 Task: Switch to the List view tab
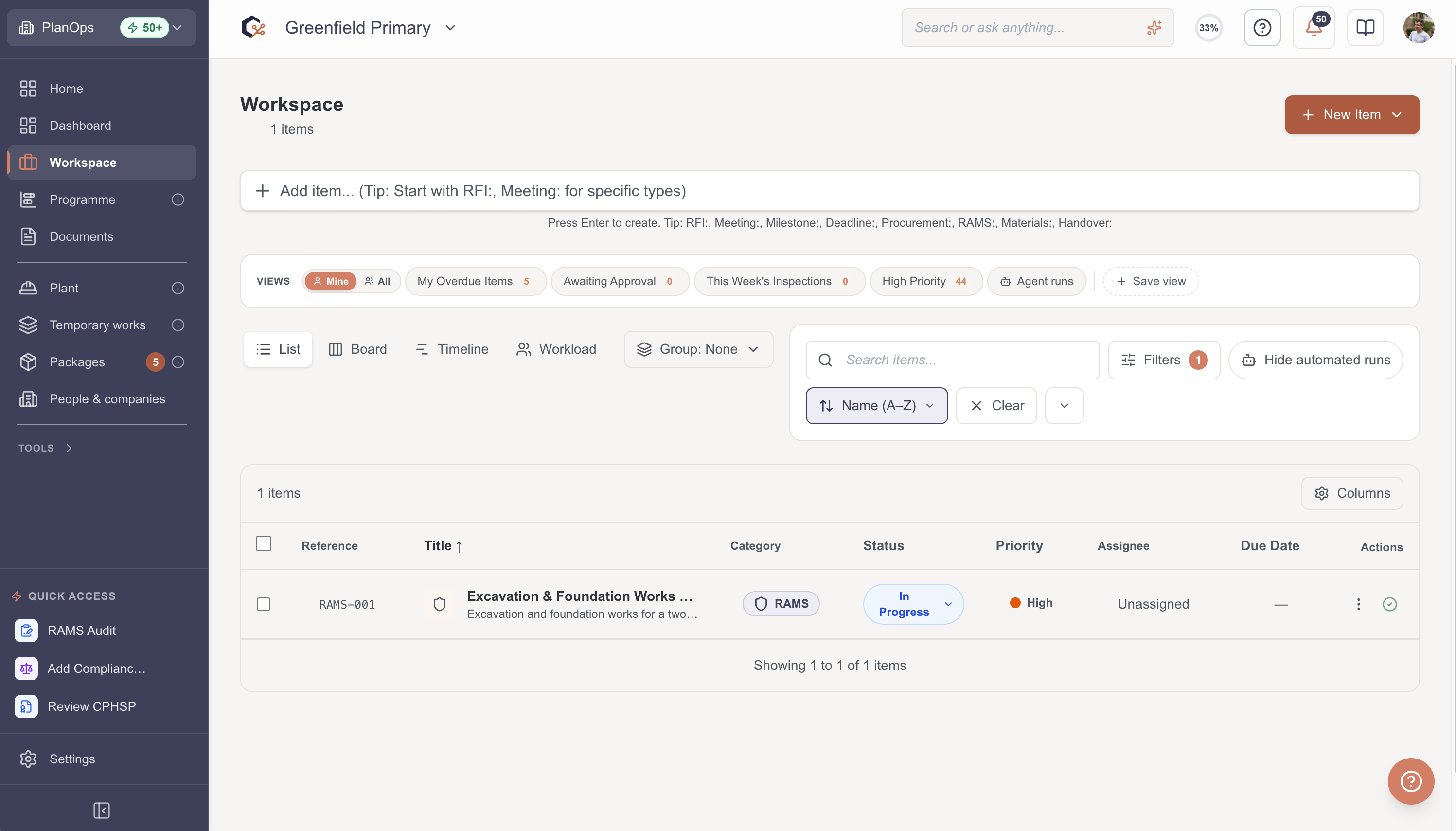pos(278,349)
